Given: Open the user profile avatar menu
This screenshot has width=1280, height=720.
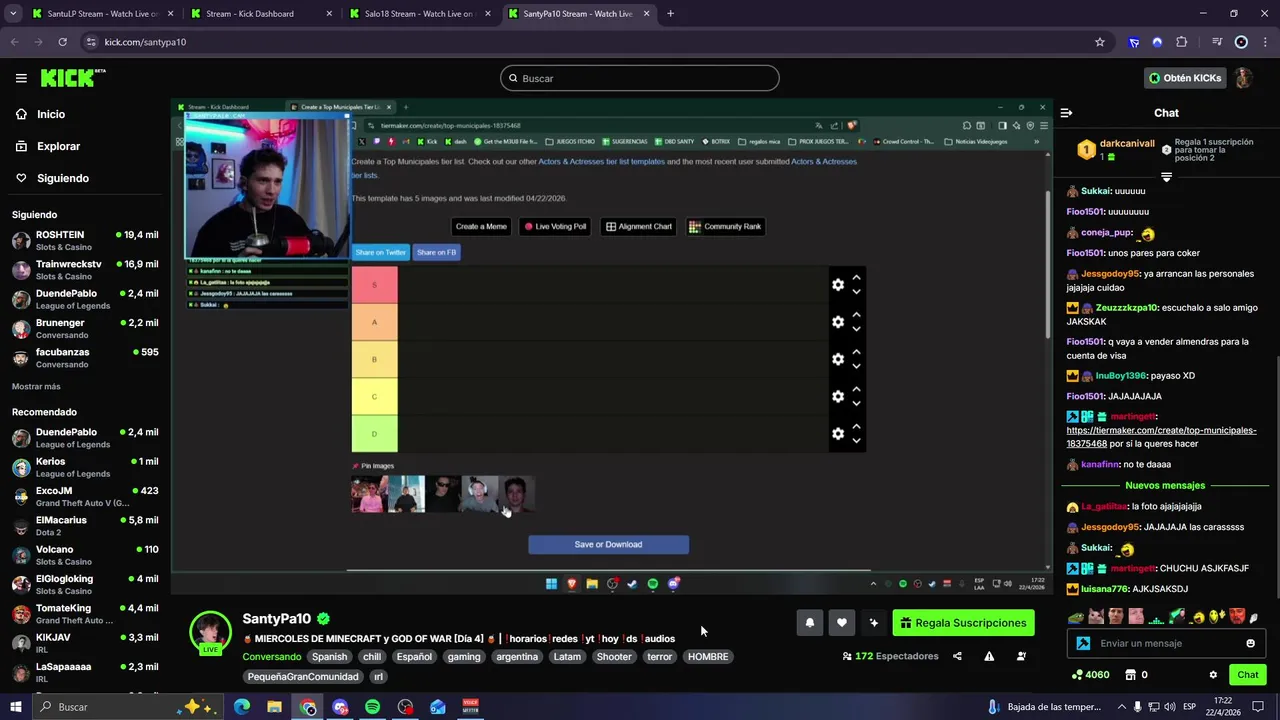Looking at the screenshot, I should (1243, 78).
